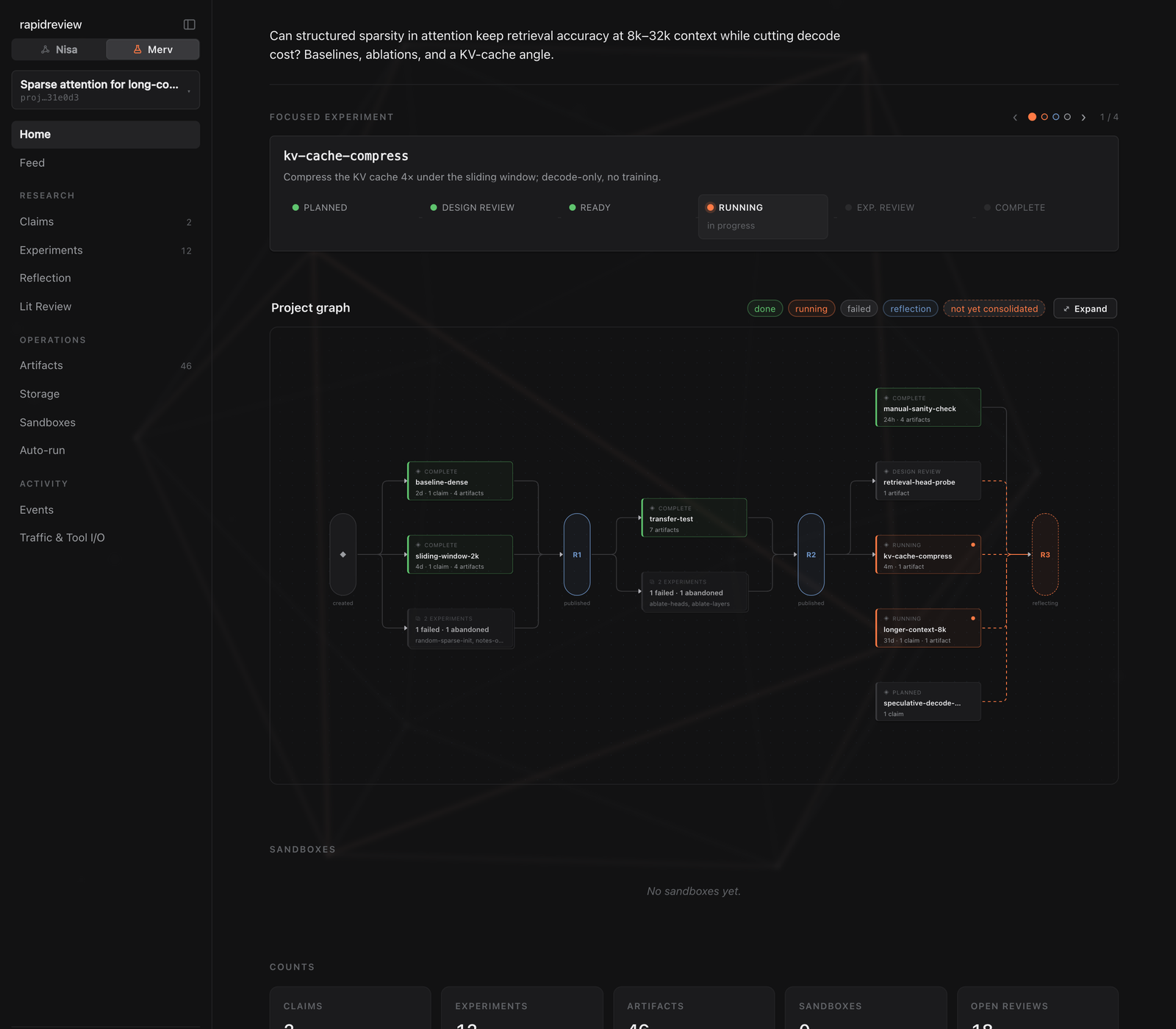Select third blue pagination dot
Viewport: 1176px width, 1029px height.
click(x=1056, y=117)
